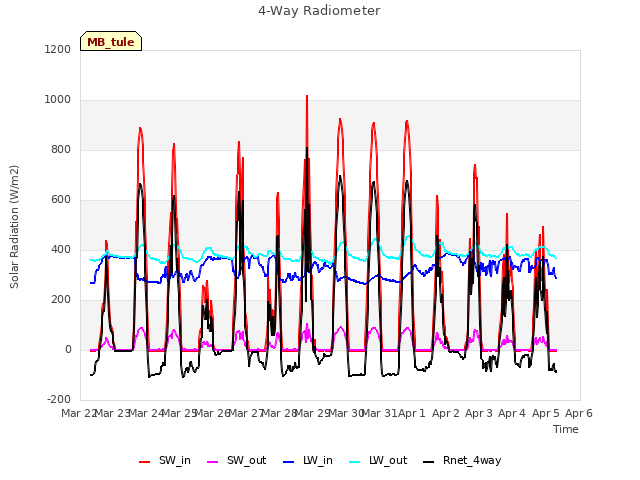The width and height of the screenshot is (640, 480).
Task: Click the Time axis title
Action: tap(566, 429)
